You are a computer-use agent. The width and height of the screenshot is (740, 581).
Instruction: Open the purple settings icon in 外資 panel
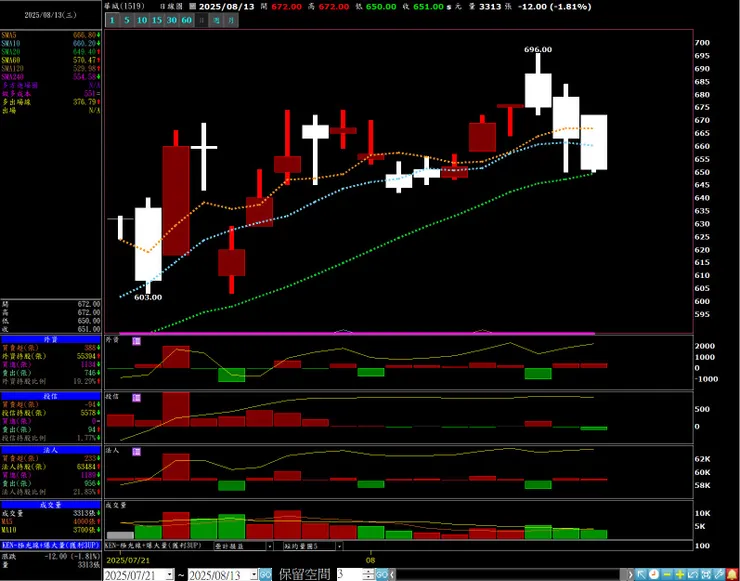tap(136, 341)
